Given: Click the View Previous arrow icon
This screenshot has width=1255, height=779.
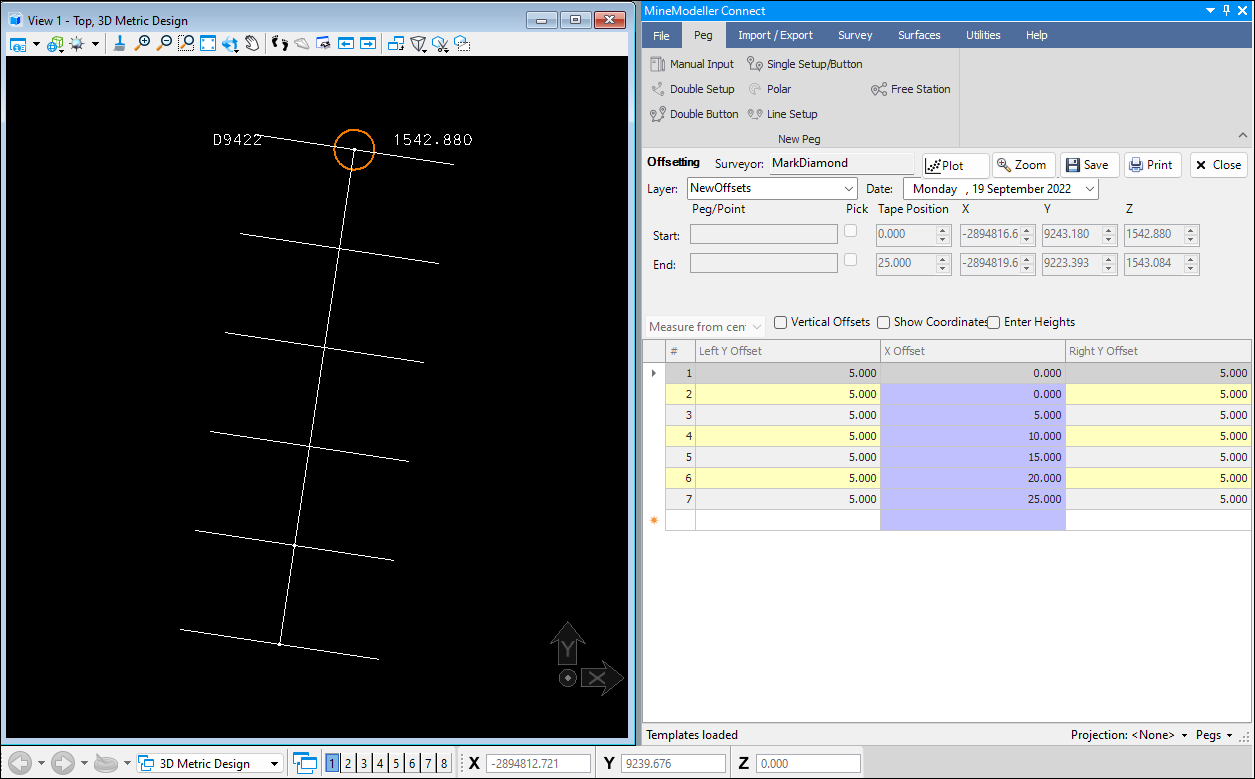Looking at the screenshot, I should 346,44.
